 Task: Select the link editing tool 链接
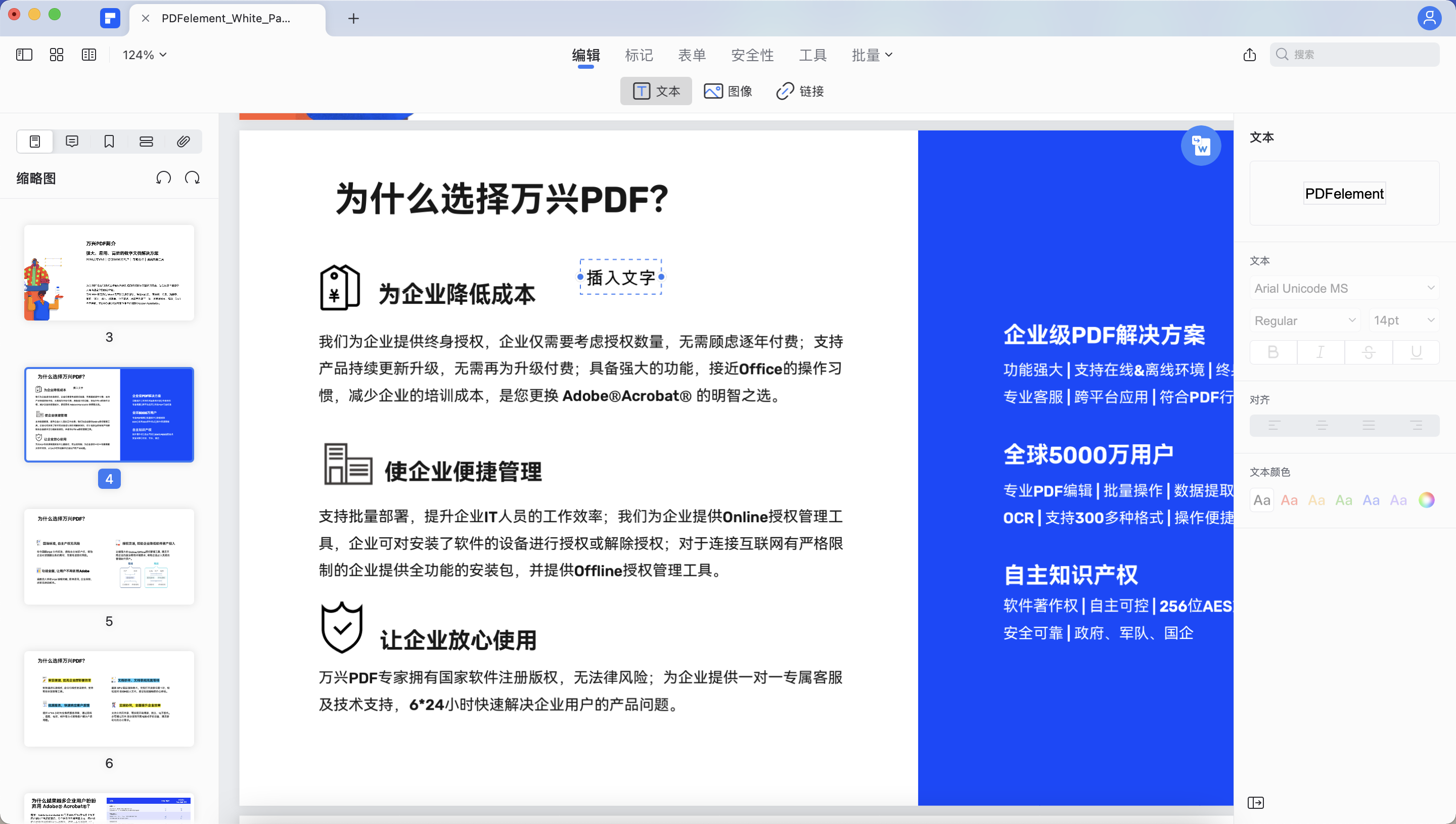pyautogui.click(x=800, y=90)
